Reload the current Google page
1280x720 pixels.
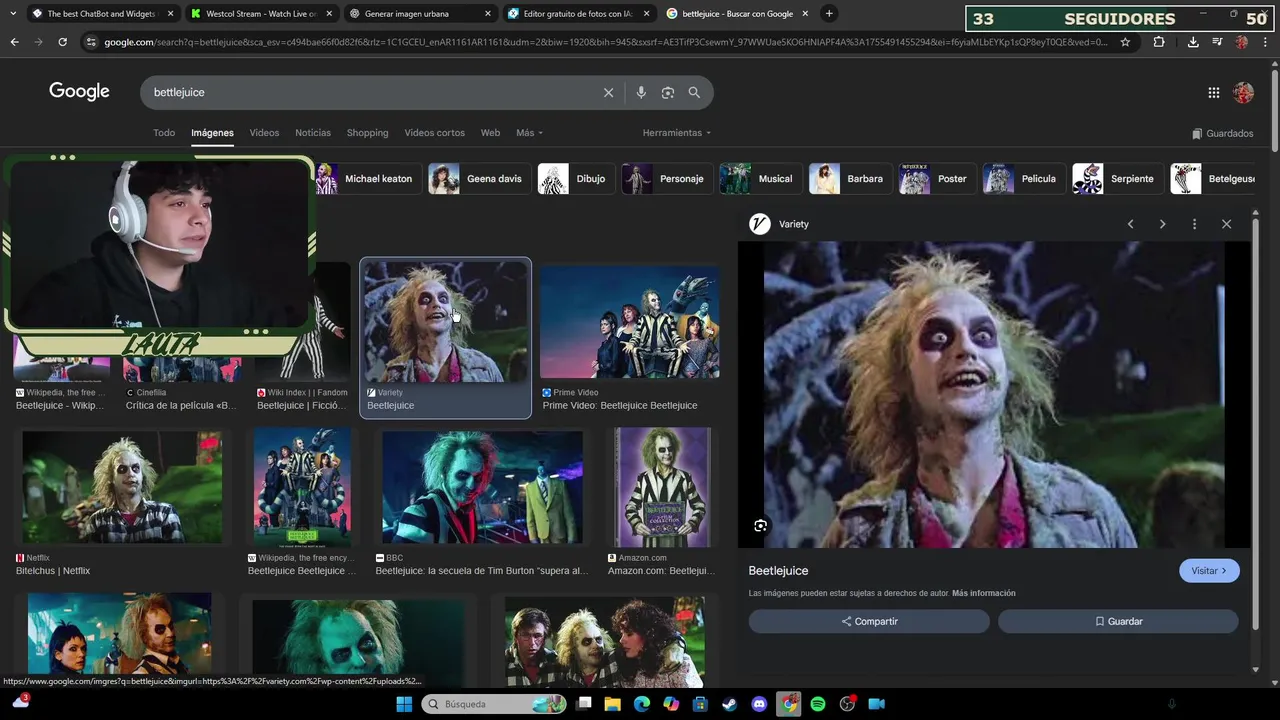[x=62, y=42]
